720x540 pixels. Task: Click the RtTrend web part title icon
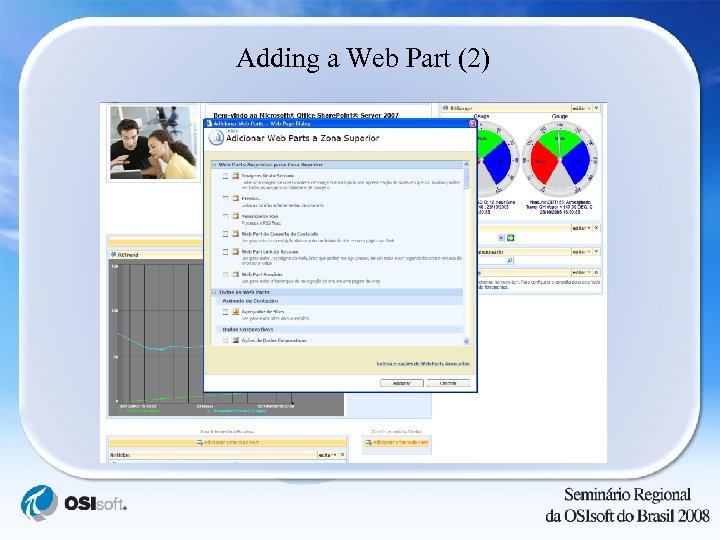click(x=113, y=254)
